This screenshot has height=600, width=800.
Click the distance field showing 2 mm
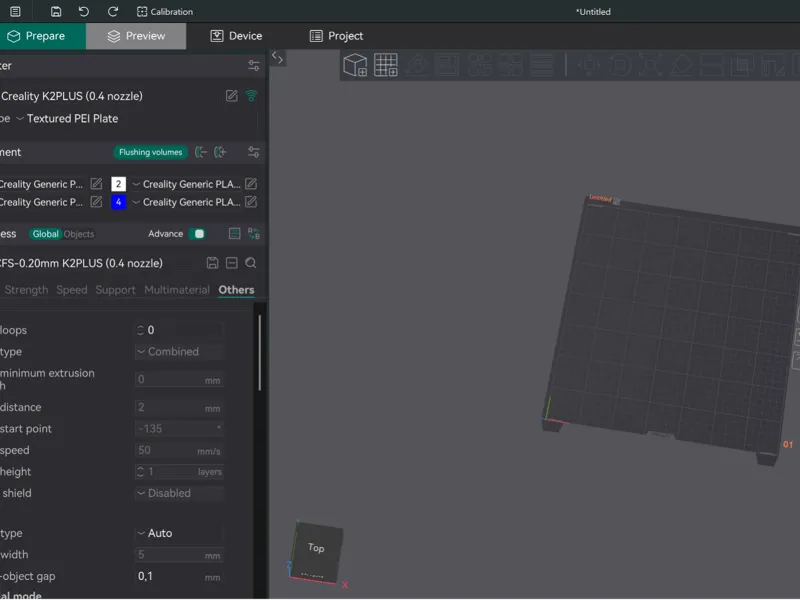point(179,408)
